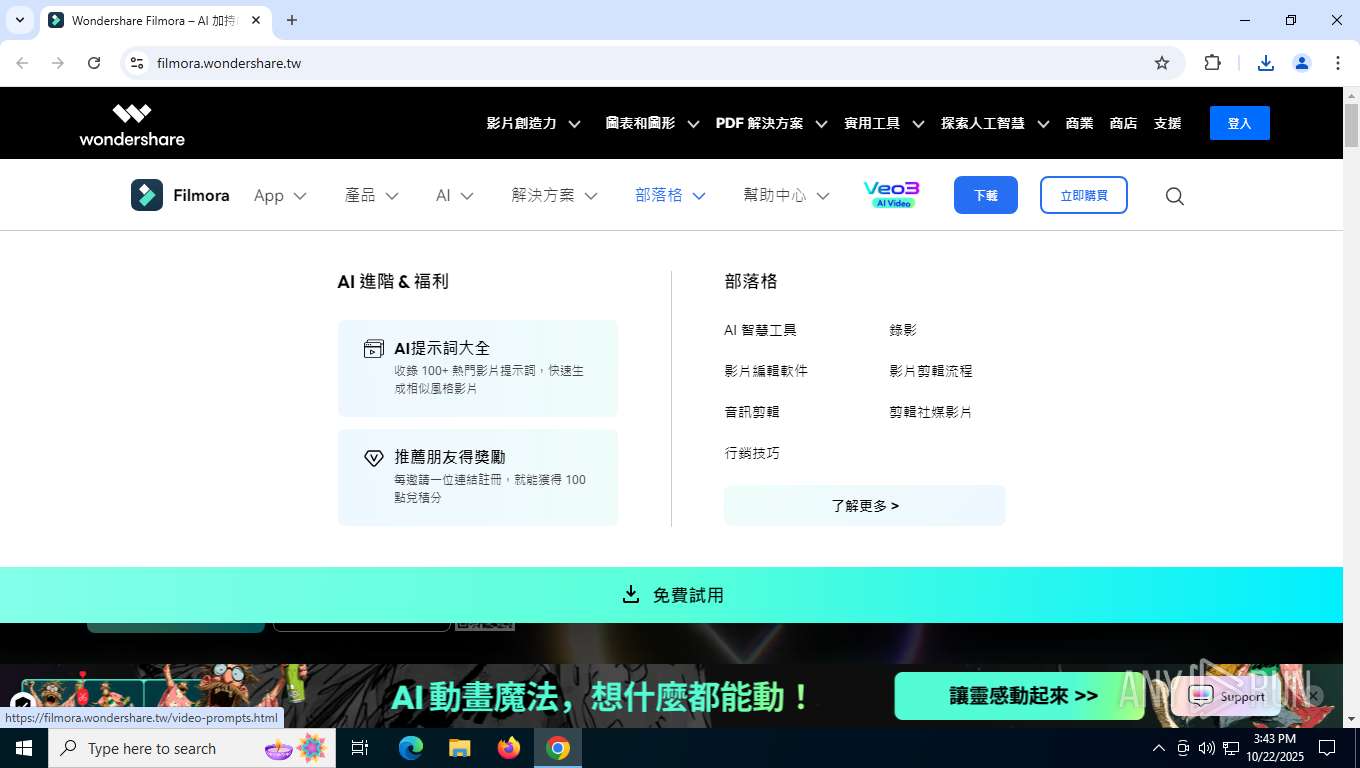Open the 行銷技巧 blog link

click(x=752, y=454)
